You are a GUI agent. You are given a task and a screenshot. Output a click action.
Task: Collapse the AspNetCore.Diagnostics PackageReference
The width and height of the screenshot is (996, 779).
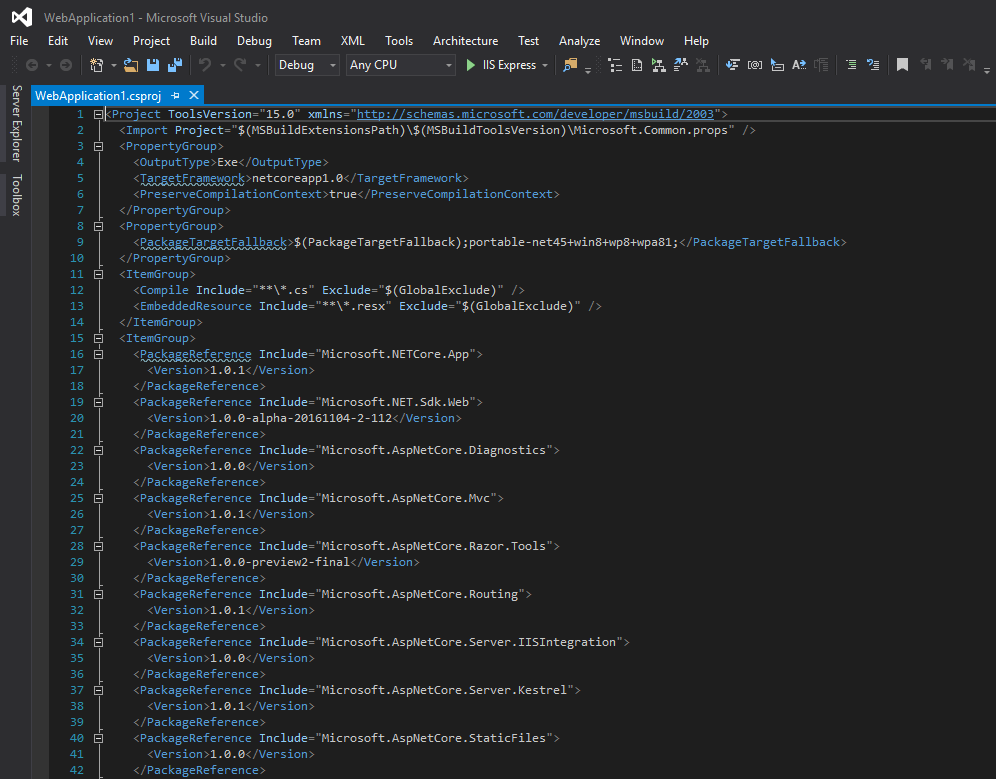(x=98, y=450)
